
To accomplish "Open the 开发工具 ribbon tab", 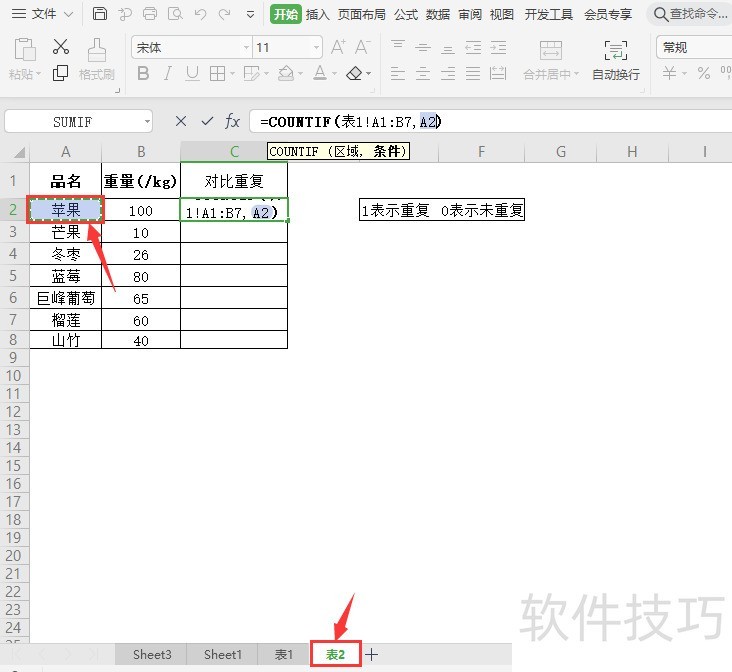I will (x=549, y=14).
